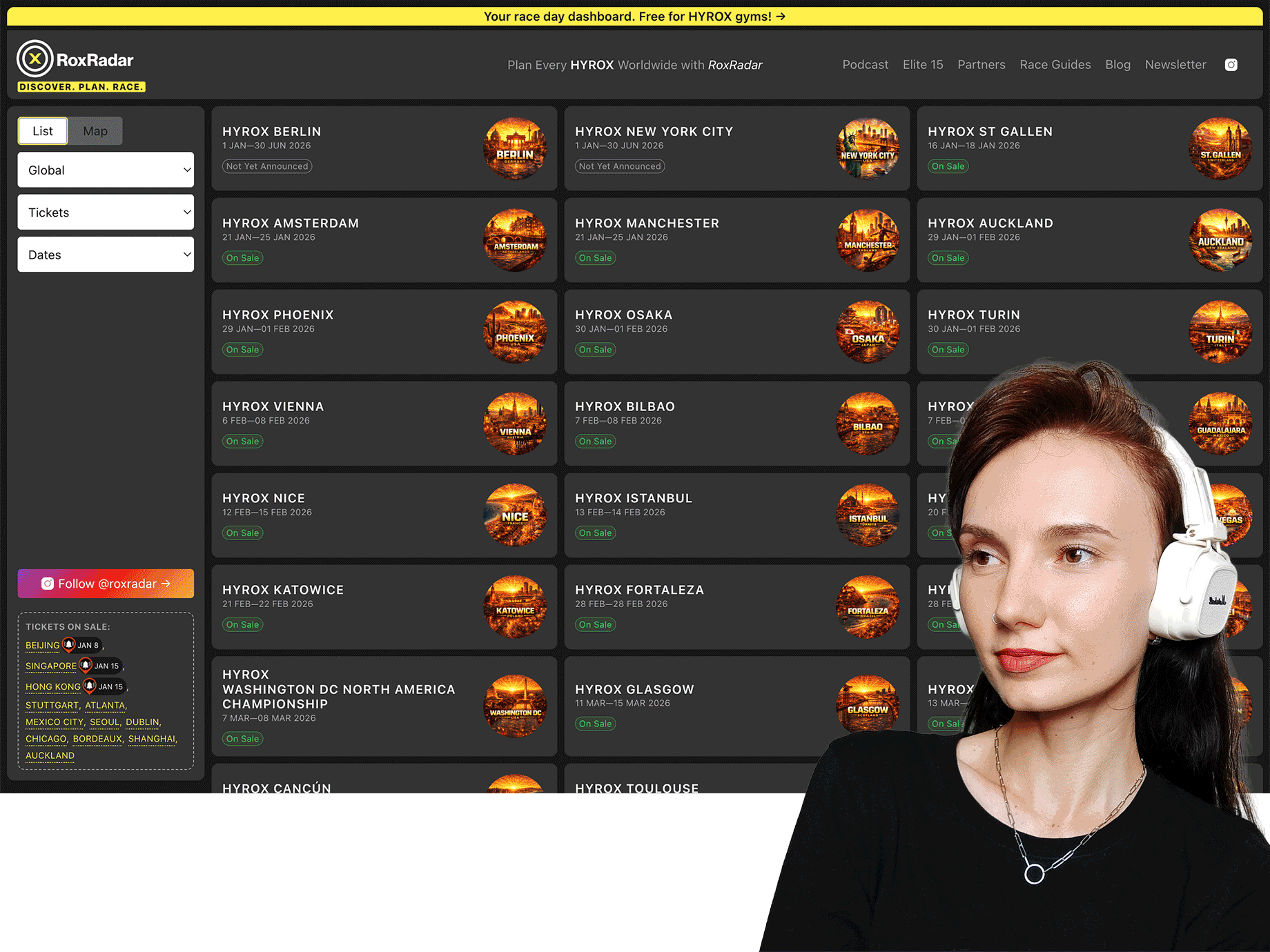Open the Blog page
Viewport: 1270px width, 952px height.
pos(1117,65)
